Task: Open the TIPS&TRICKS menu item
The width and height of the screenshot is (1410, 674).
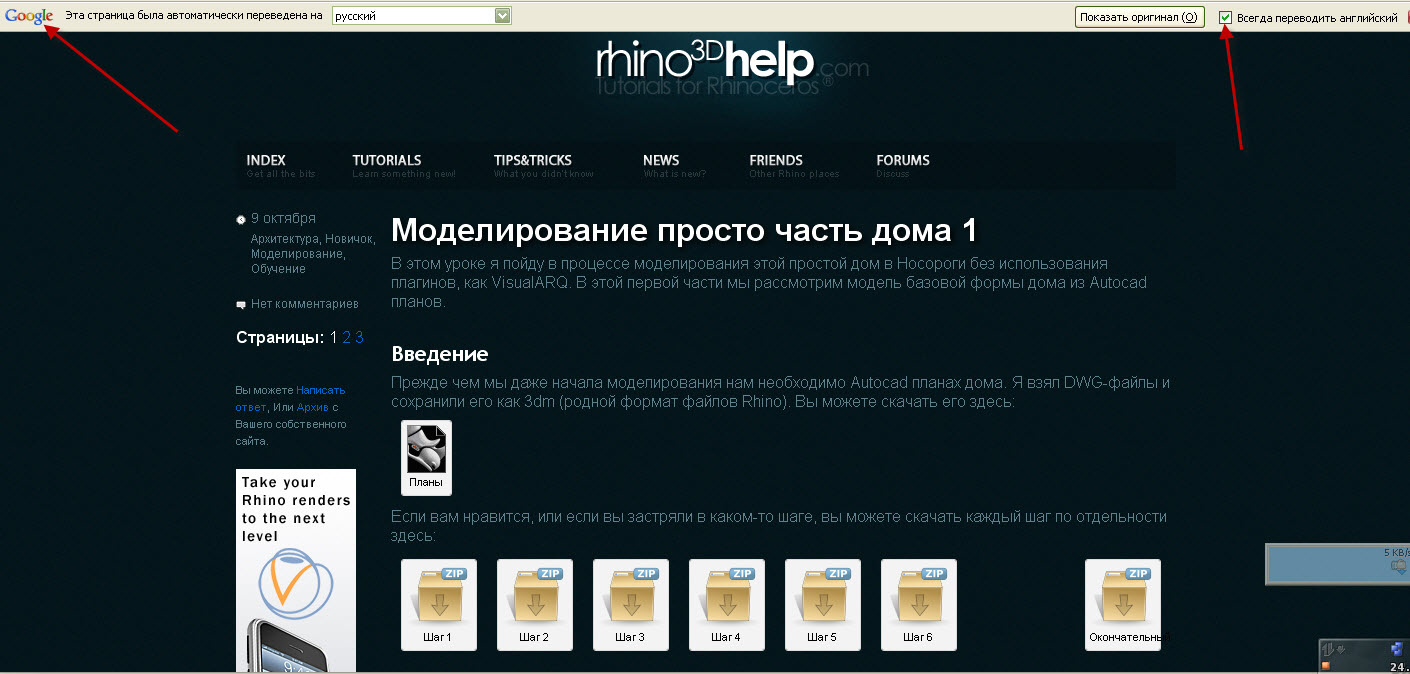Action: pos(543,166)
